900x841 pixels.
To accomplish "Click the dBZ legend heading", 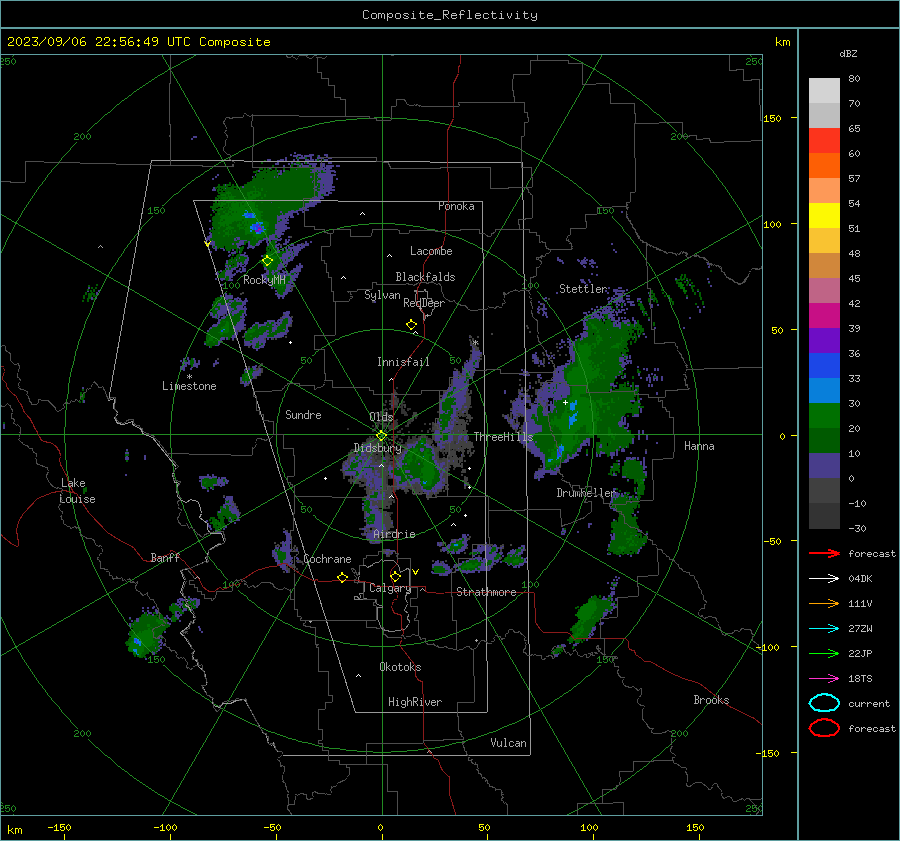I will coord(848,53).
